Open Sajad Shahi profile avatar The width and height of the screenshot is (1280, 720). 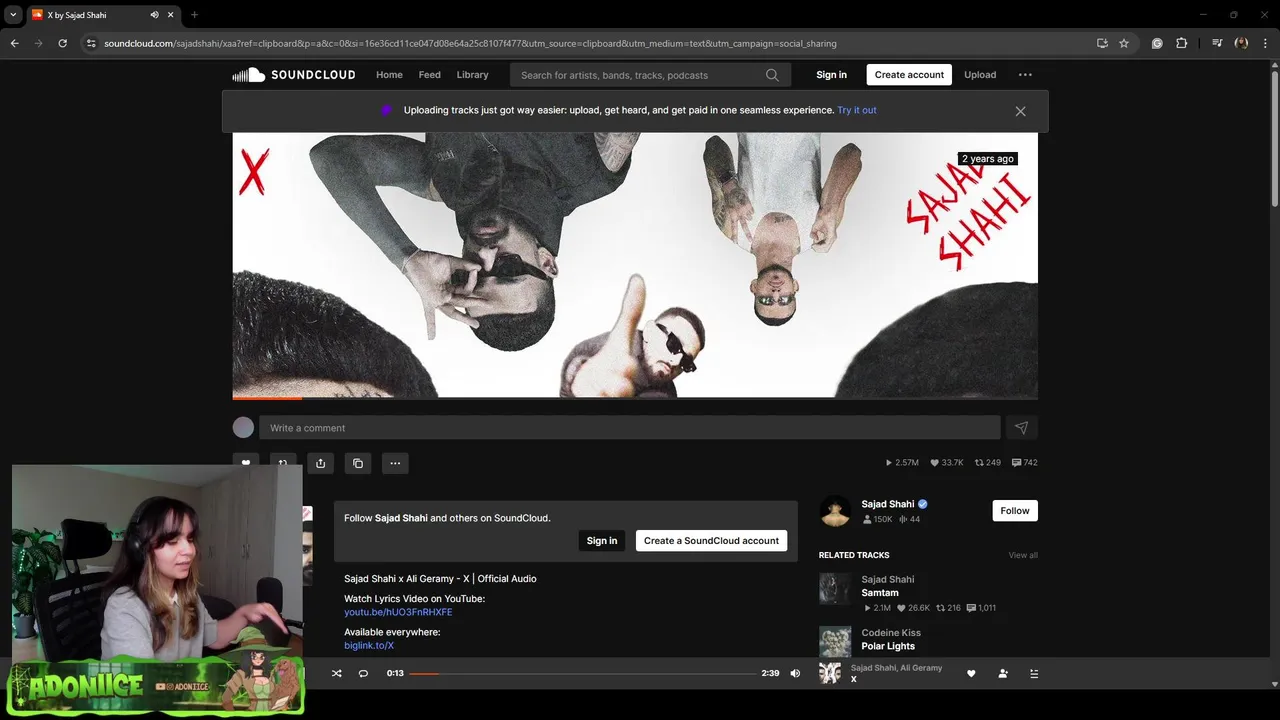coord(835,511)
